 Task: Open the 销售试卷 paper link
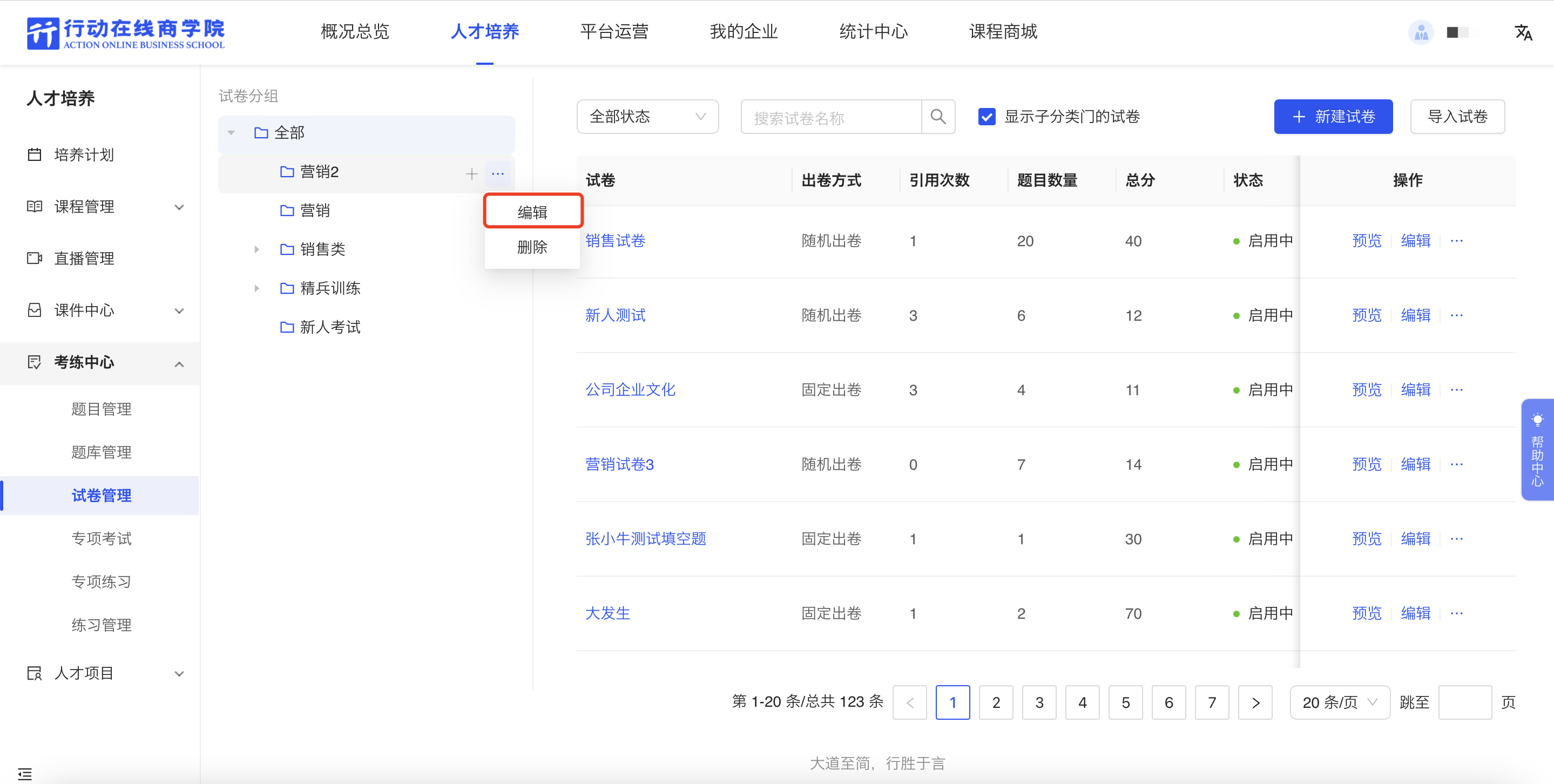coord(614,241)
